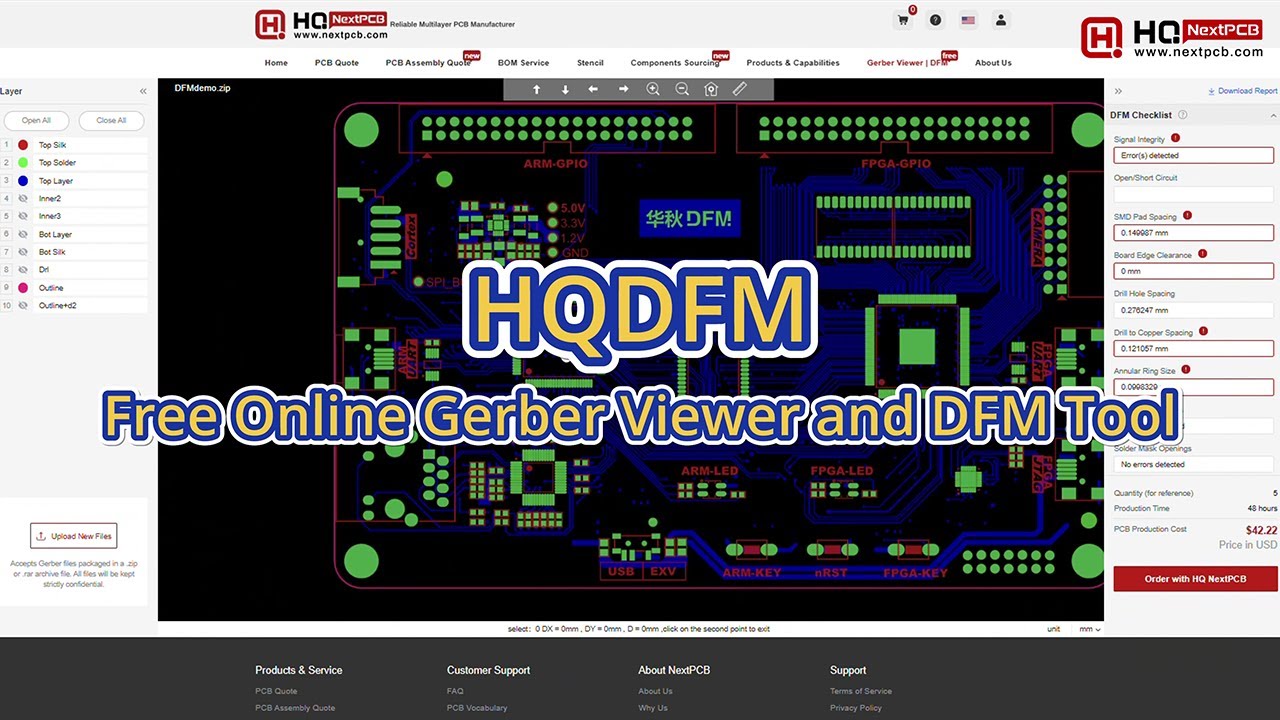This screenshot has width=1280, height=720.
Task: Show the Bot Layer via eye icon
Action: [x=22, y=234]
